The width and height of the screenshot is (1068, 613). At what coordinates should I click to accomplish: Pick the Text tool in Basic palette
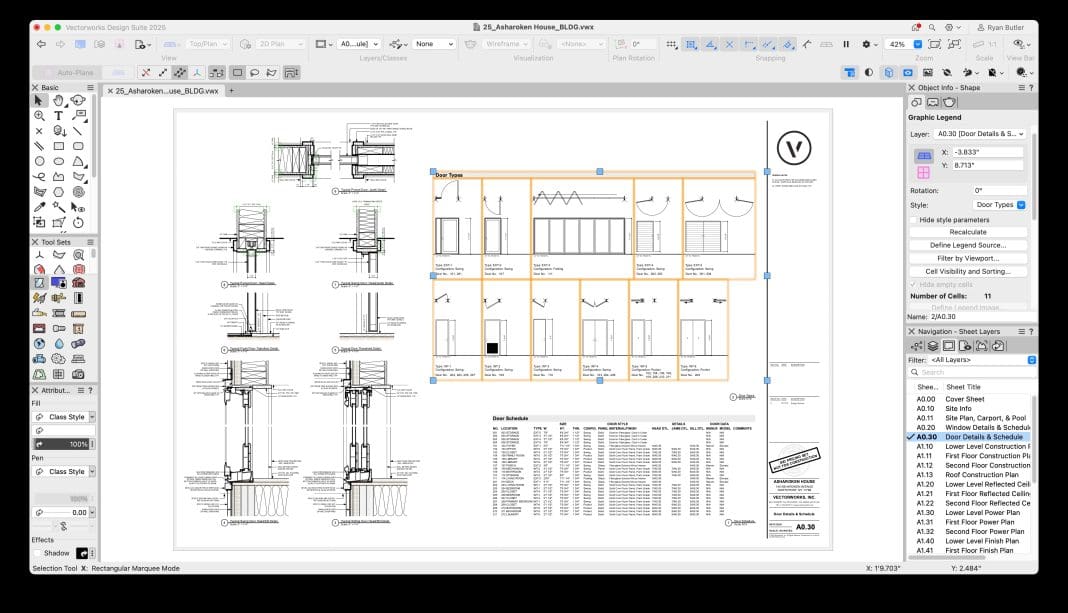pyautogui.click(x=58, y=116)
